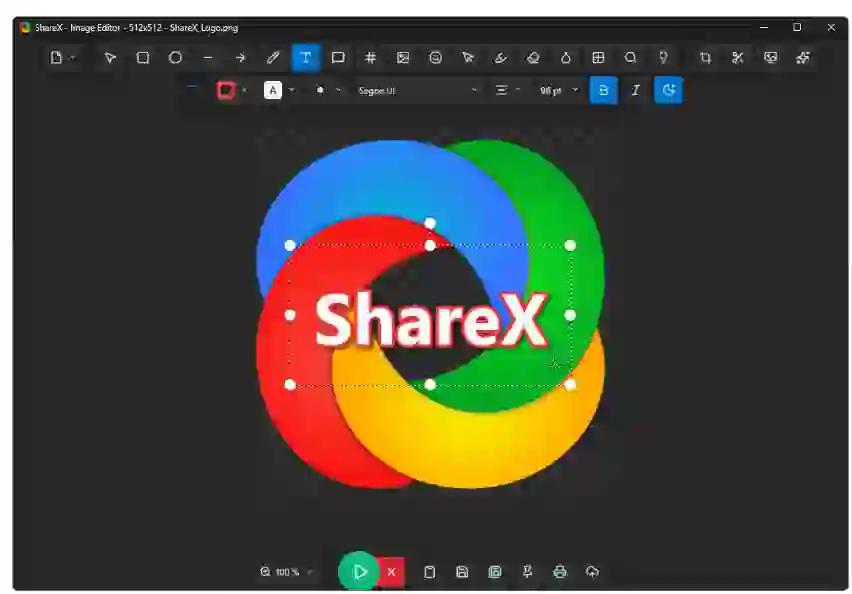The height and width of the screenshot is (594, 852).
Task: Open the text alignment dropdown
Action: [x=508, y=90]
